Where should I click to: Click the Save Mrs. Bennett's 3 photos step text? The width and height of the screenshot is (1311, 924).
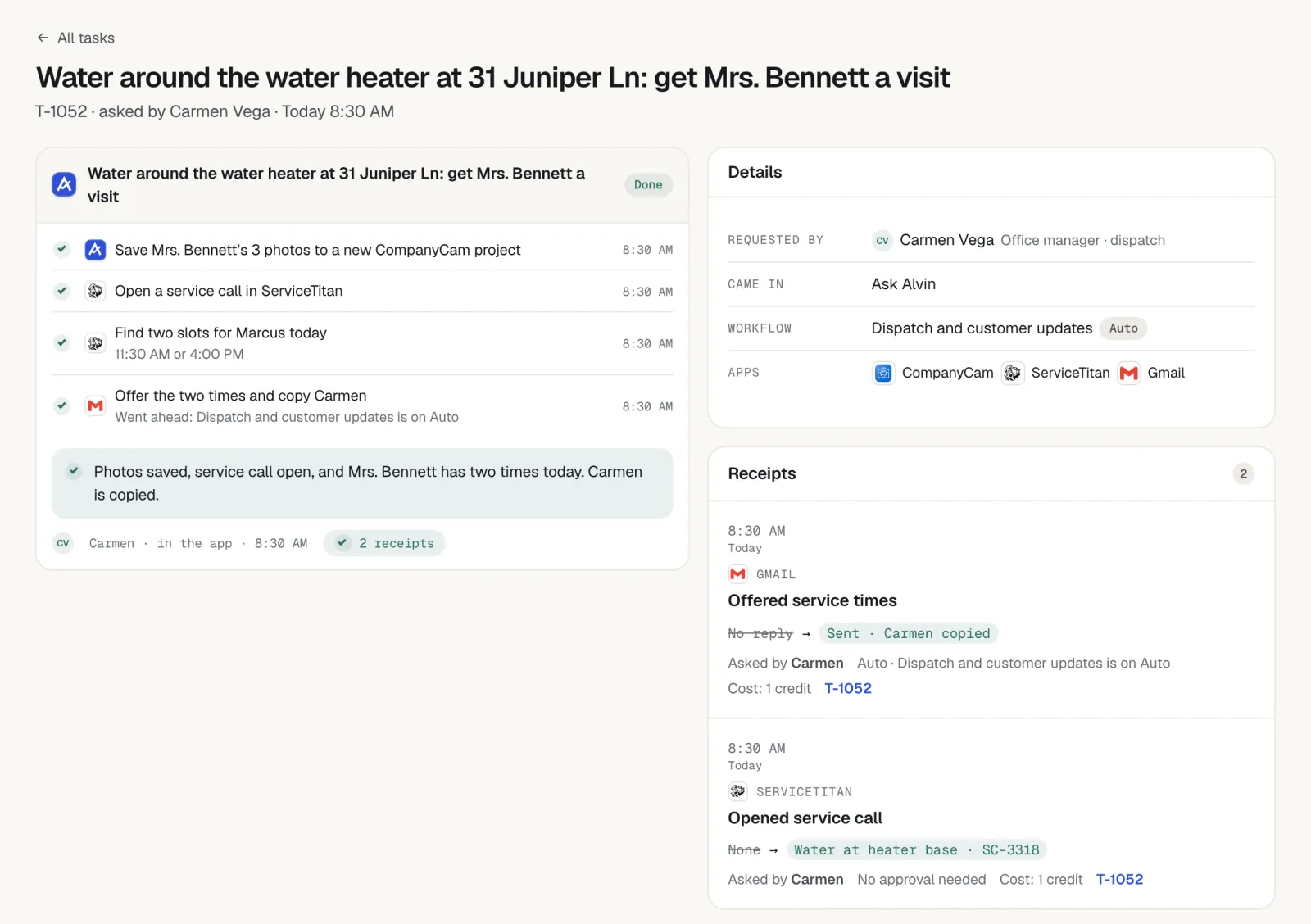(318, 250)
